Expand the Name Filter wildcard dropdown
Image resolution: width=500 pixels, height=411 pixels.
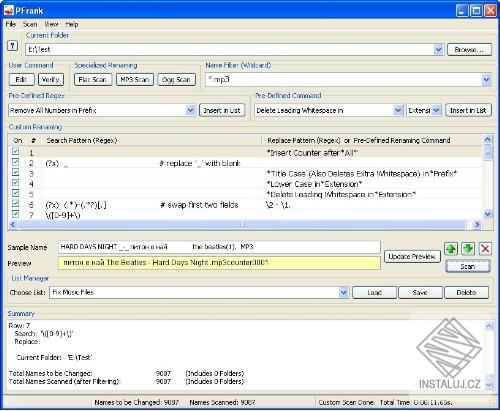(486, 80)
